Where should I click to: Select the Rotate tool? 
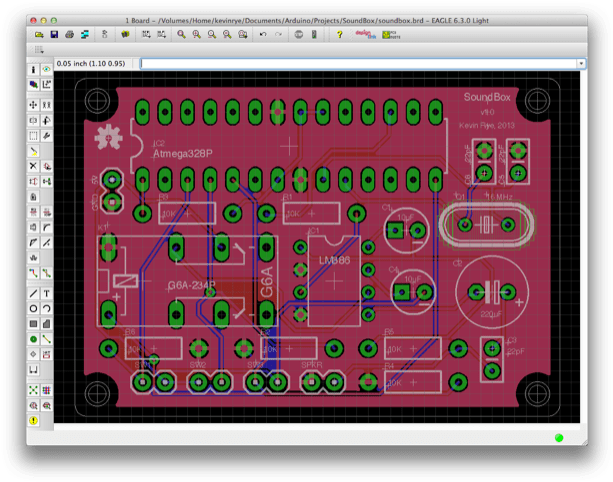click(x=47, y=120)
